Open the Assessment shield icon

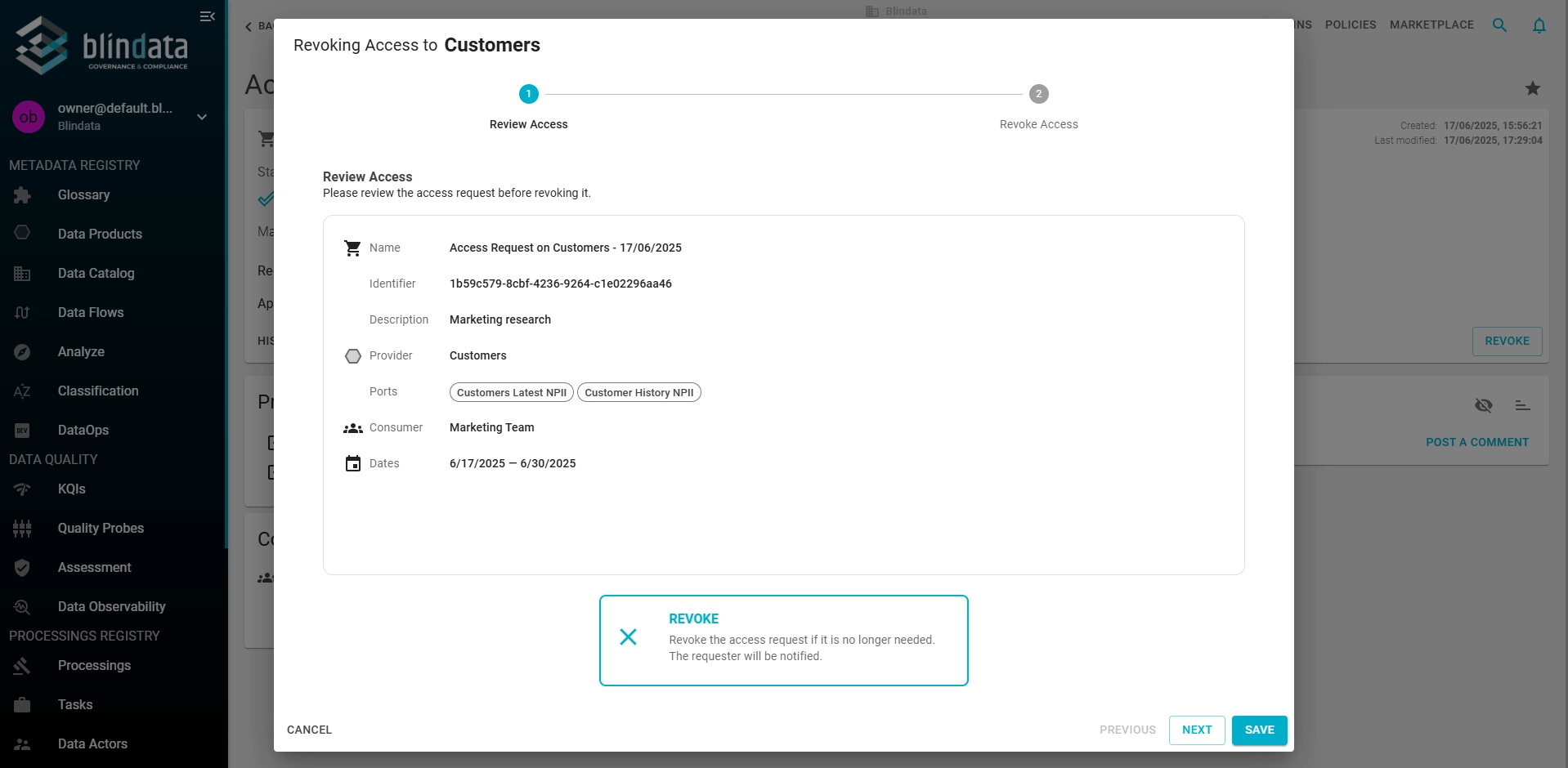pyautogui.click(x=22, y=568)
